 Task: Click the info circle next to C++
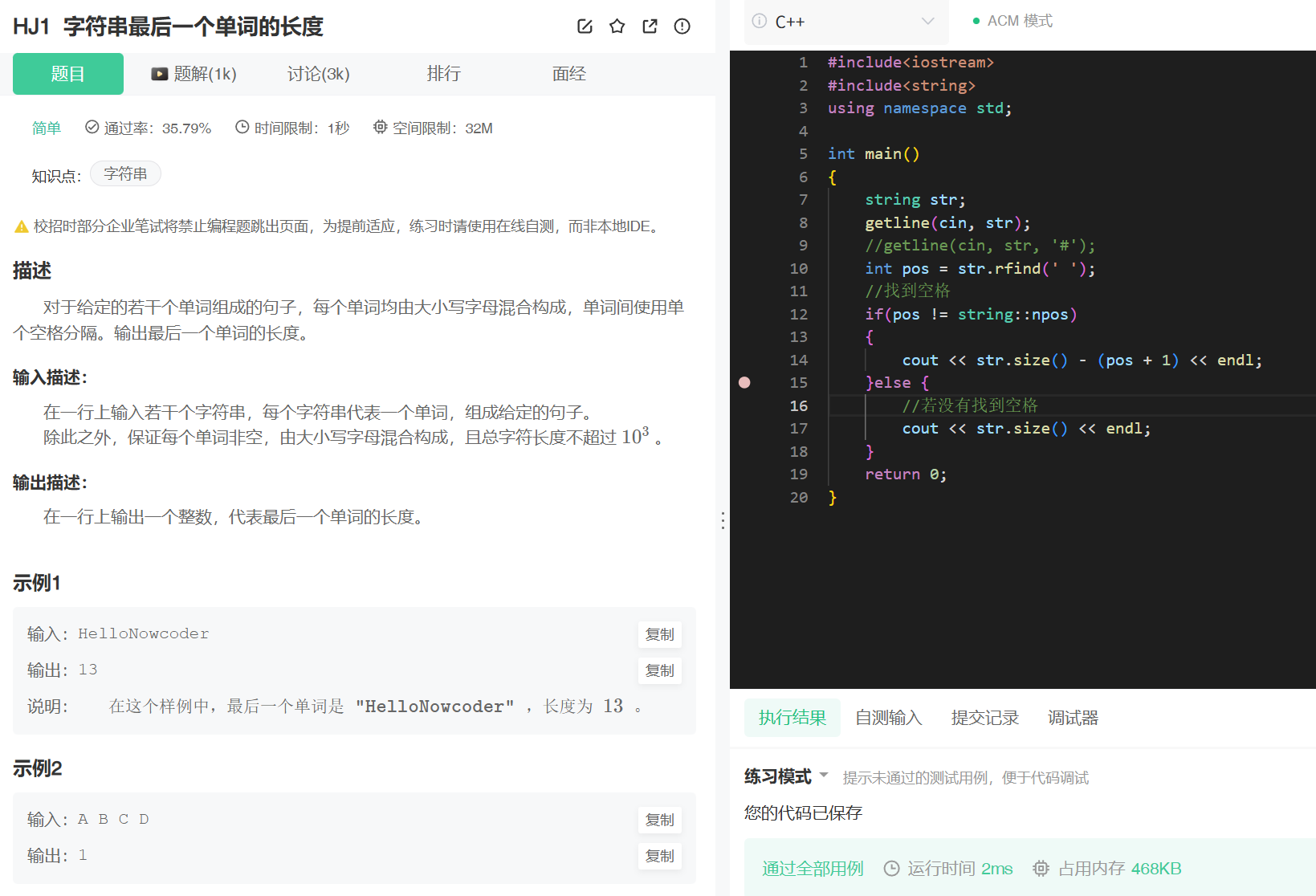point(759,21)
